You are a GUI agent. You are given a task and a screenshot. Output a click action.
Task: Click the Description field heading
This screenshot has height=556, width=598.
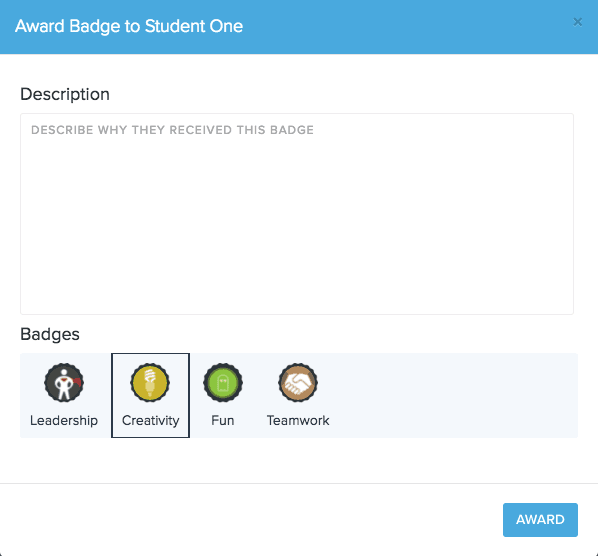pos(65,94)
